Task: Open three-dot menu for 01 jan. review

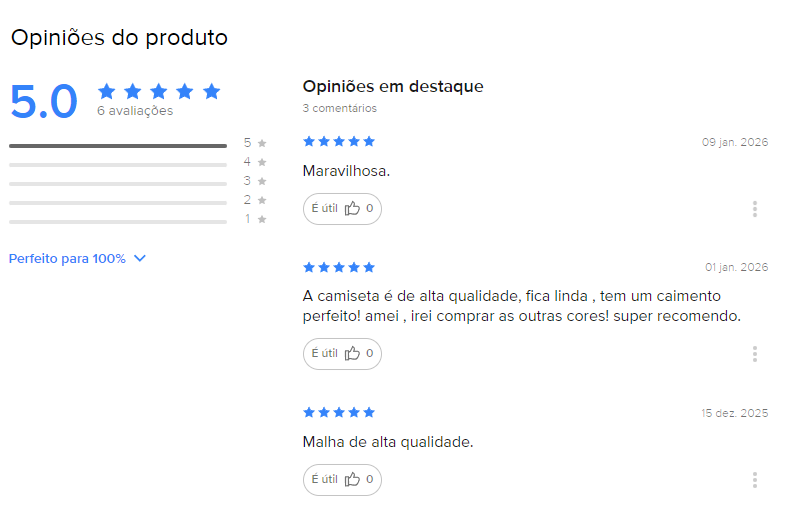Action: point(754,354)
